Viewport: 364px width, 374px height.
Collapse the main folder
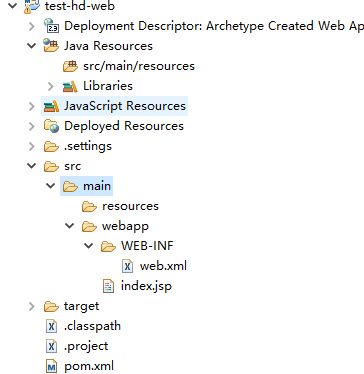[51, 186]
